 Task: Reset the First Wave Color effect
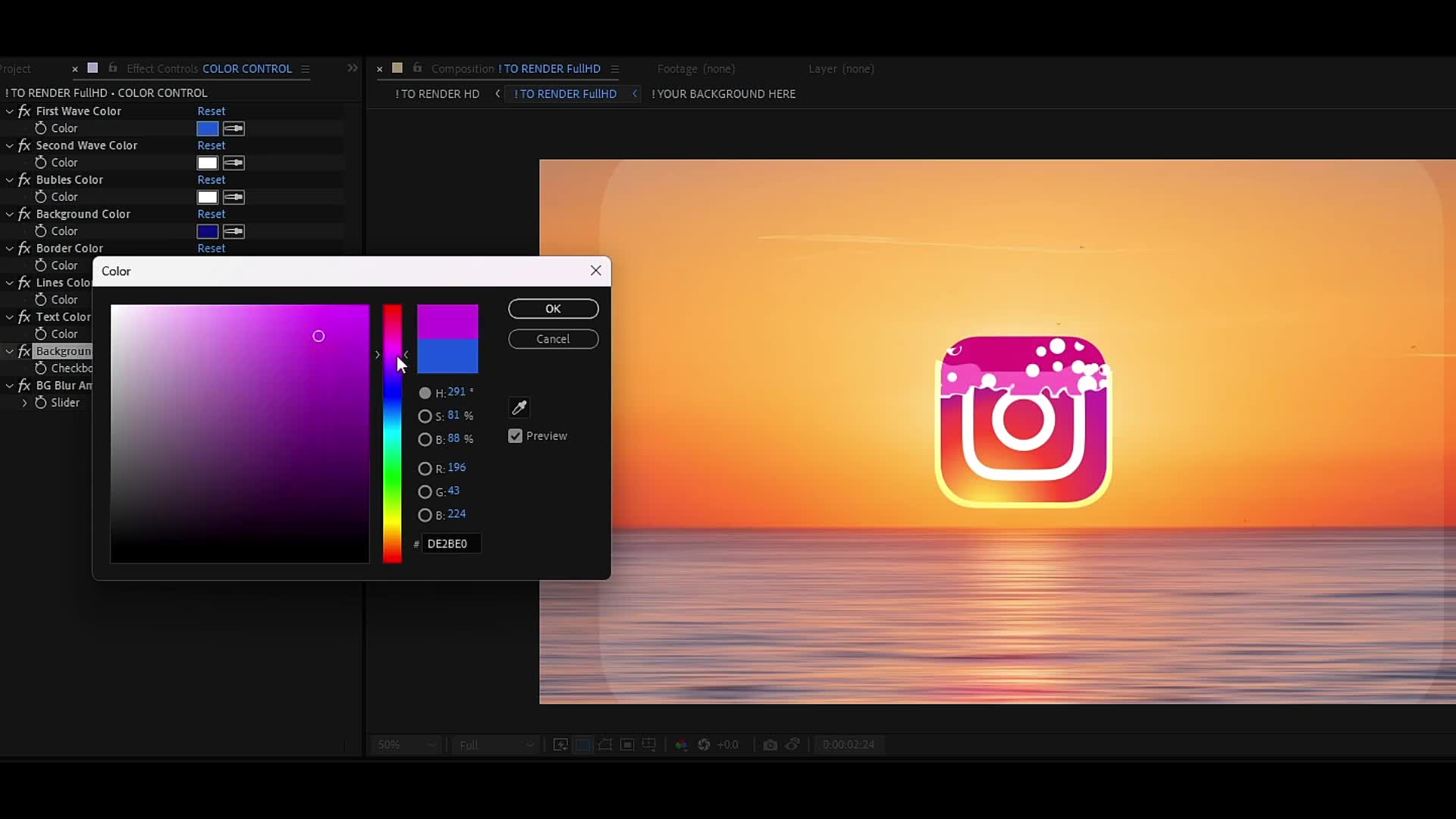pyautogui.click(x=212, y=111)
